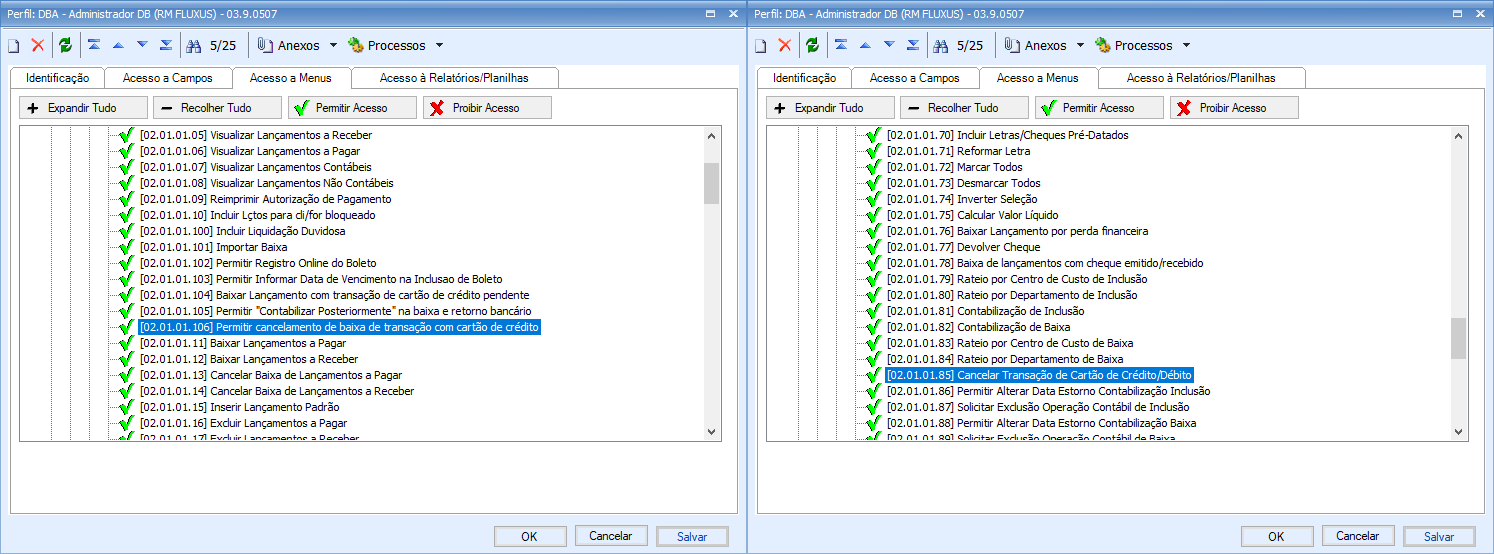This screenshot has width=1494, height=554.
Task: Click Expandir Tudo in left window
Action: [x=83, y=108]
